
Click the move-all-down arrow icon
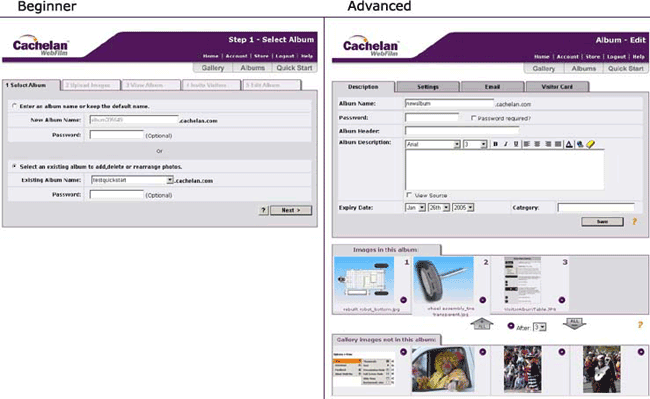(x=574, y=324)
